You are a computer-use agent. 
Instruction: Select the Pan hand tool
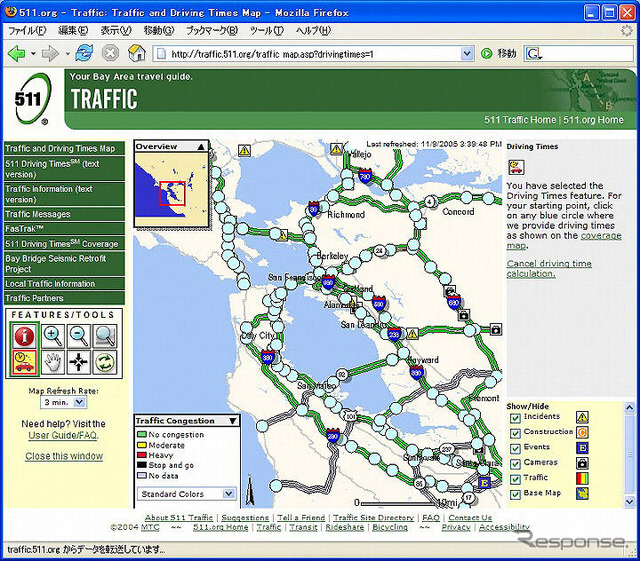coord(53,362)
